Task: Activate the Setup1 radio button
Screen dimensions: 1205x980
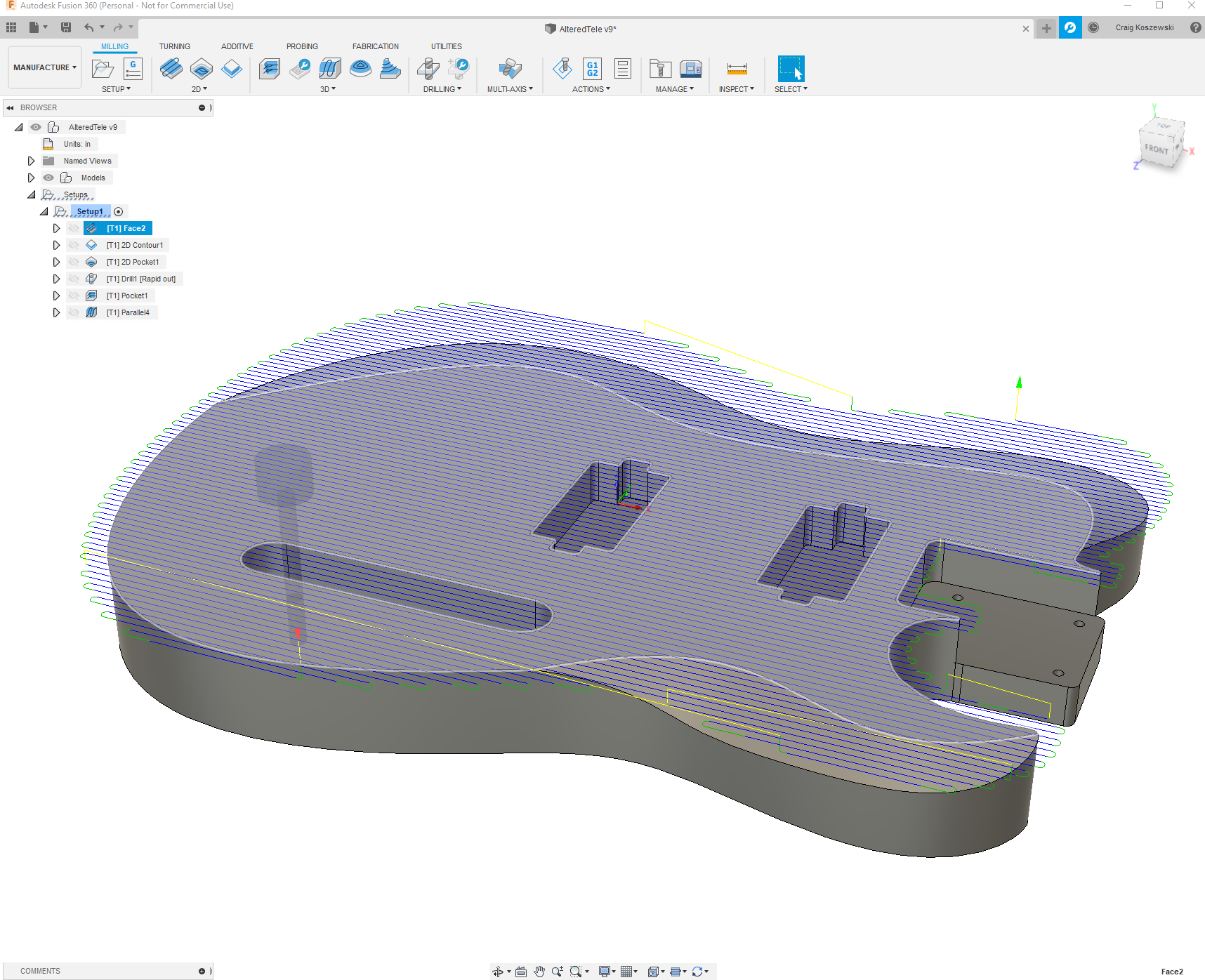Action: pos(119,211)
